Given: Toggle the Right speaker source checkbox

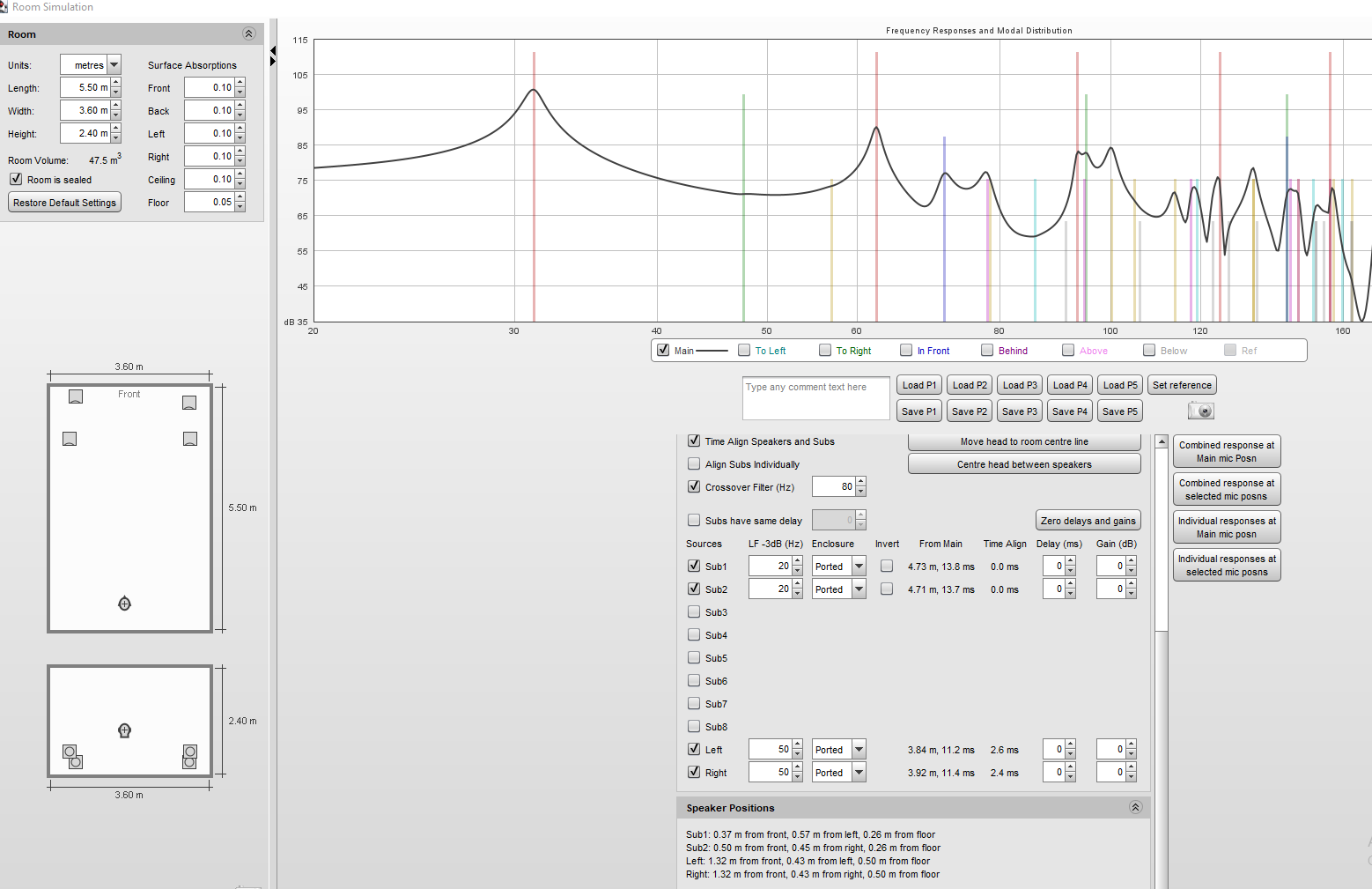Looking at the screenshot, I should 694,772.
